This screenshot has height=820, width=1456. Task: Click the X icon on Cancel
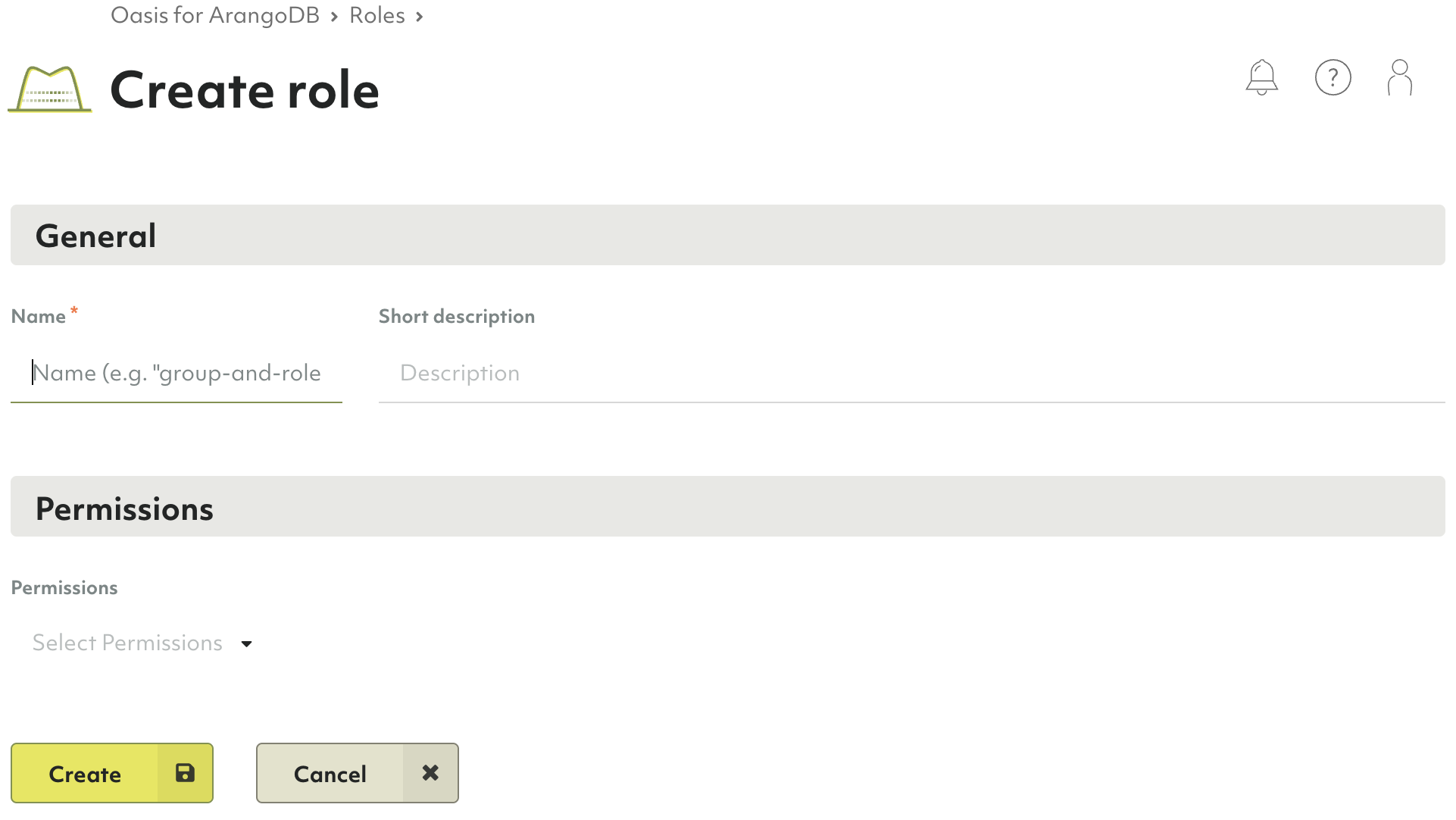point(430,773)
